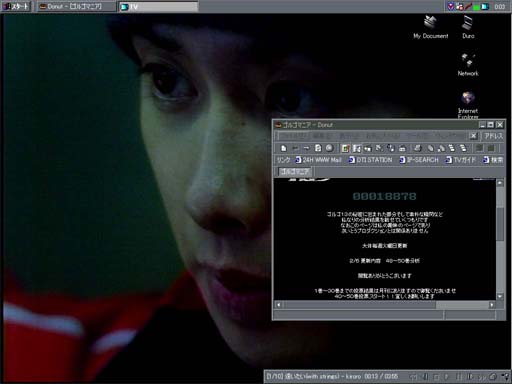Click the printer icon in the toolbar

pos(418,148)
